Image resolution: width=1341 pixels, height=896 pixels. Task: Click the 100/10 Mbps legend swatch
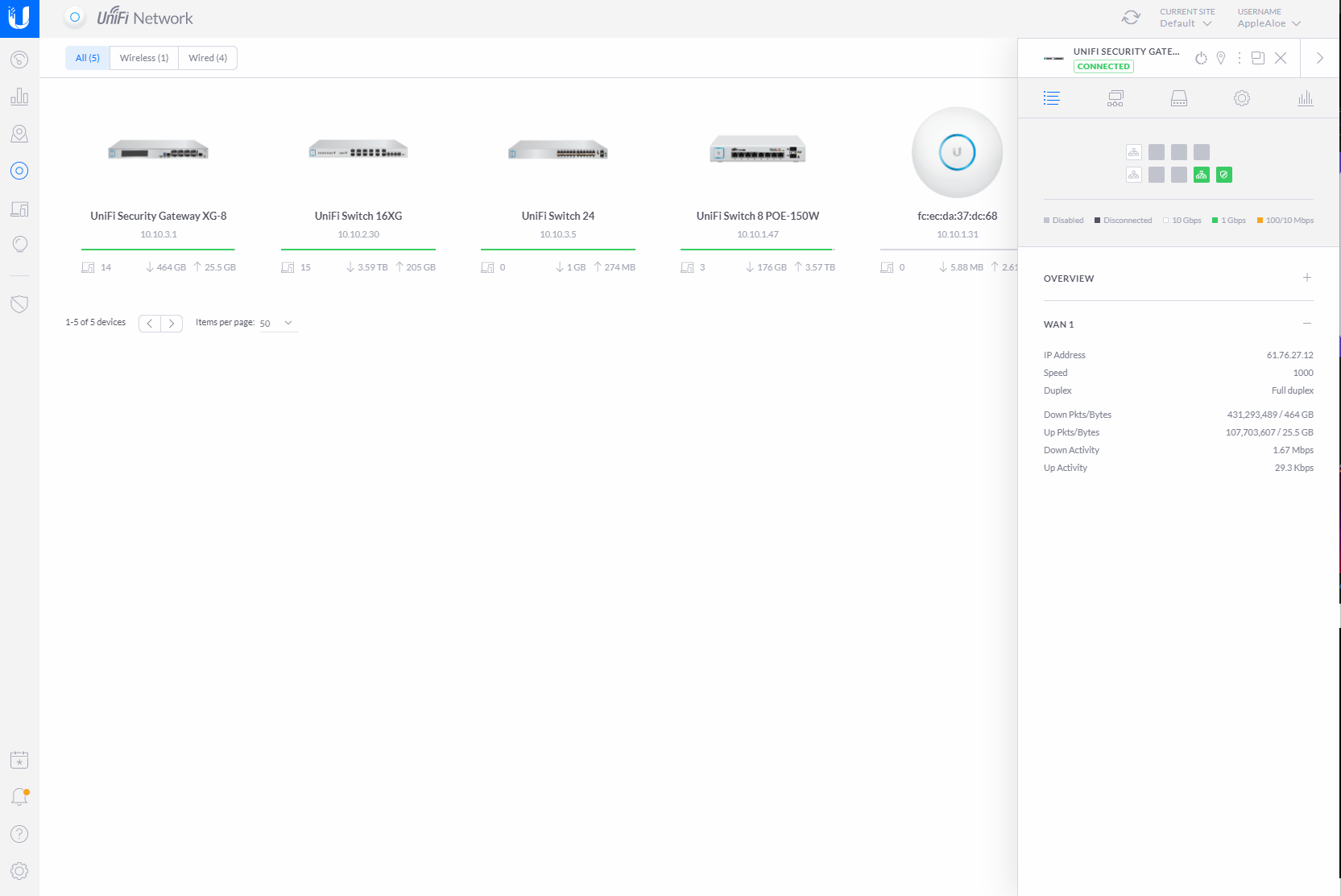tap(1260, 220)
